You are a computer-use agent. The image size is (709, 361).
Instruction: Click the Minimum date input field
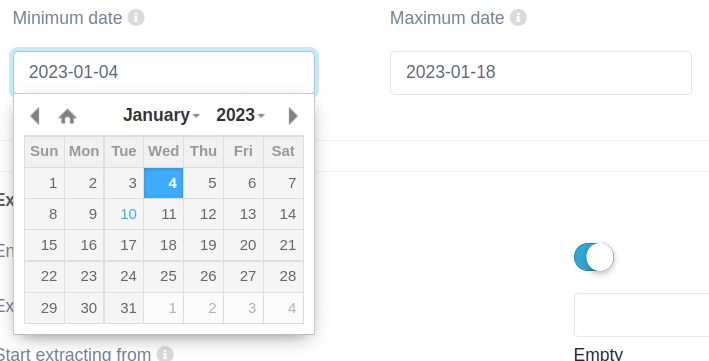(x=164, y=72)
